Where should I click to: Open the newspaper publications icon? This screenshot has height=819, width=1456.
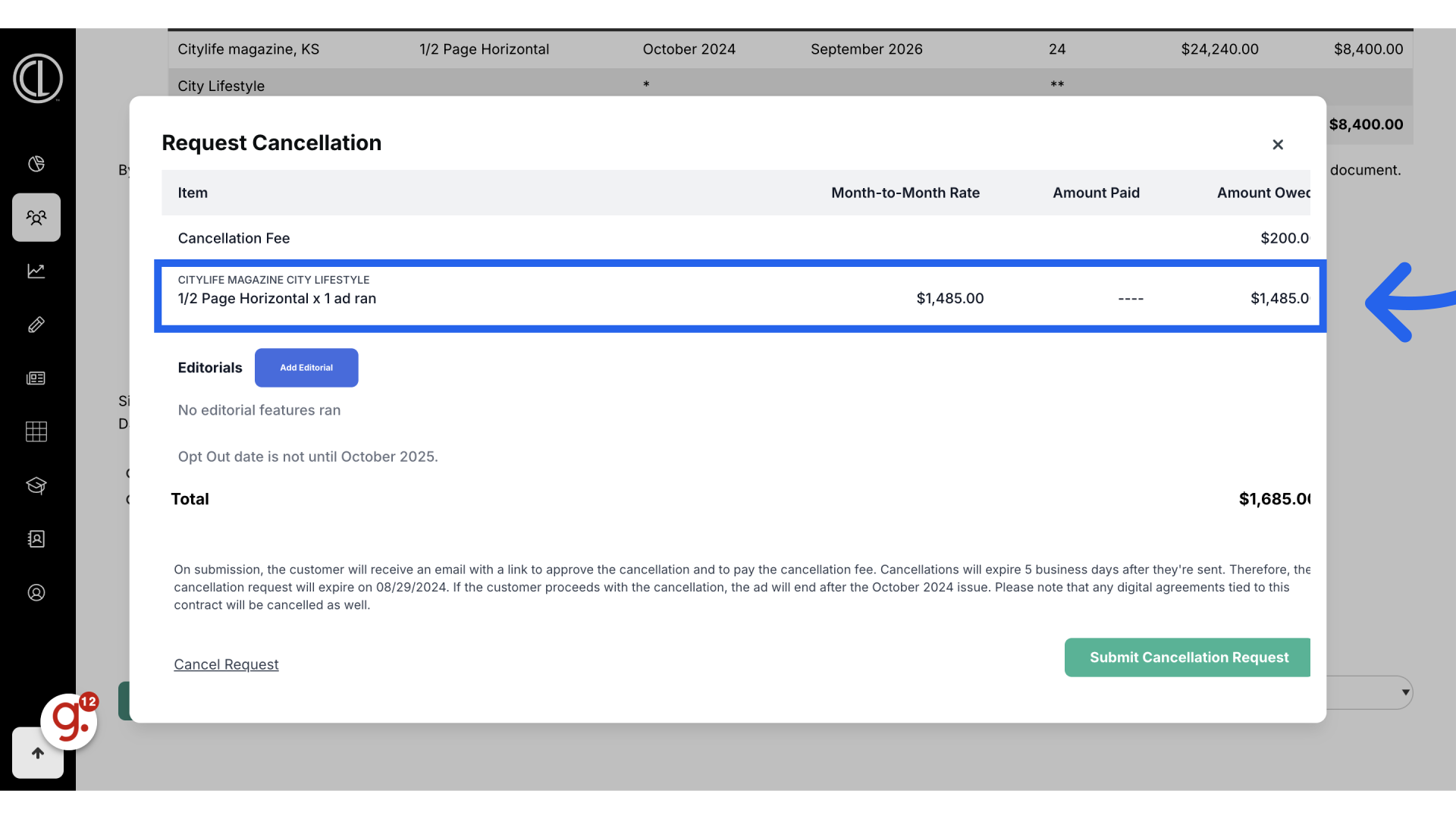pyautogui.click(x=36, y=378)
